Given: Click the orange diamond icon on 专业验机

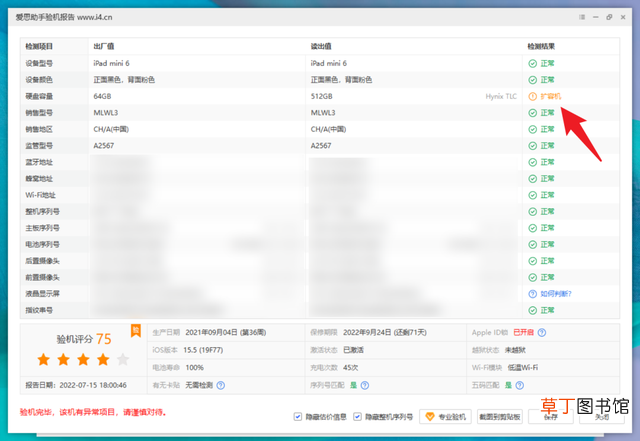Looking at the screenshot, I should (429, 416).
